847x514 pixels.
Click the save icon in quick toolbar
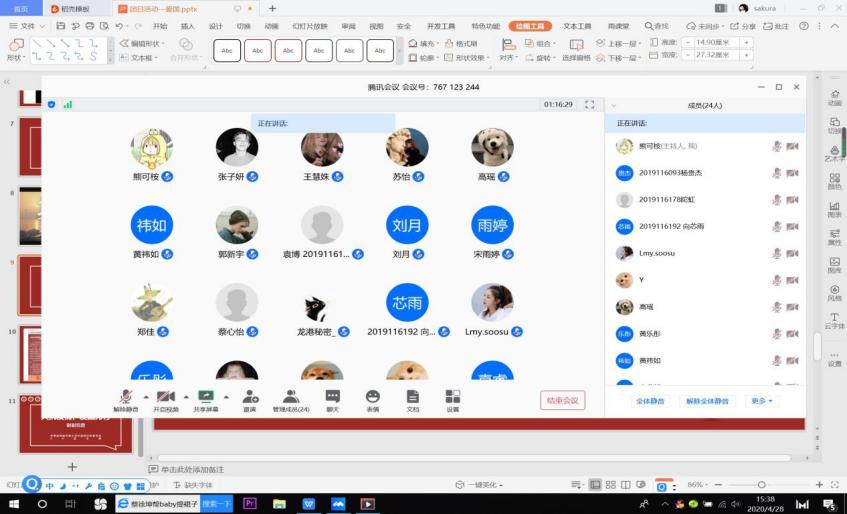point(60,26)
